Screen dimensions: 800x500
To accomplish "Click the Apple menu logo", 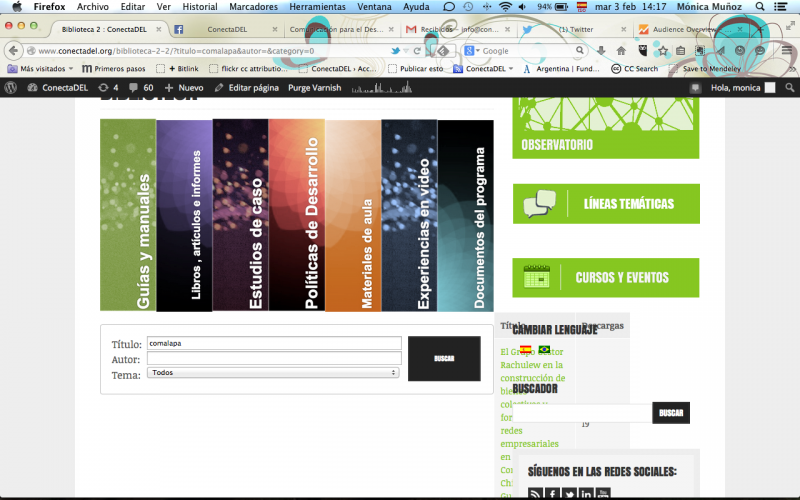I will [17, 7].
